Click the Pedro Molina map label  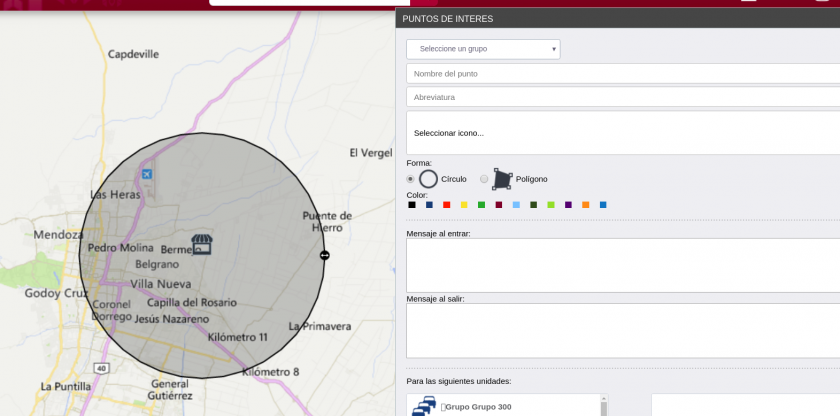[x=121, y=248]
